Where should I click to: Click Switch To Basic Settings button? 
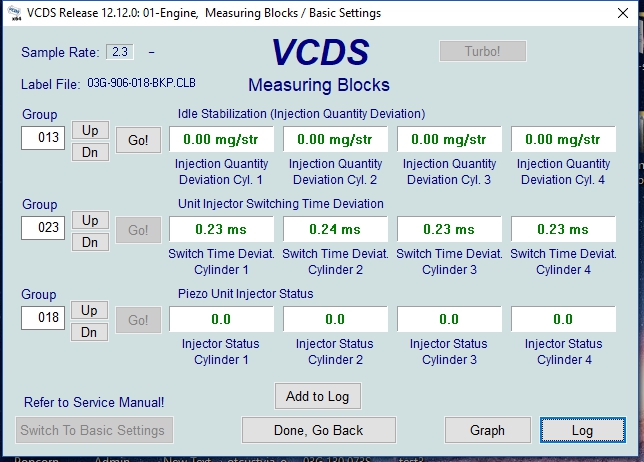click(x=93, y=430)
